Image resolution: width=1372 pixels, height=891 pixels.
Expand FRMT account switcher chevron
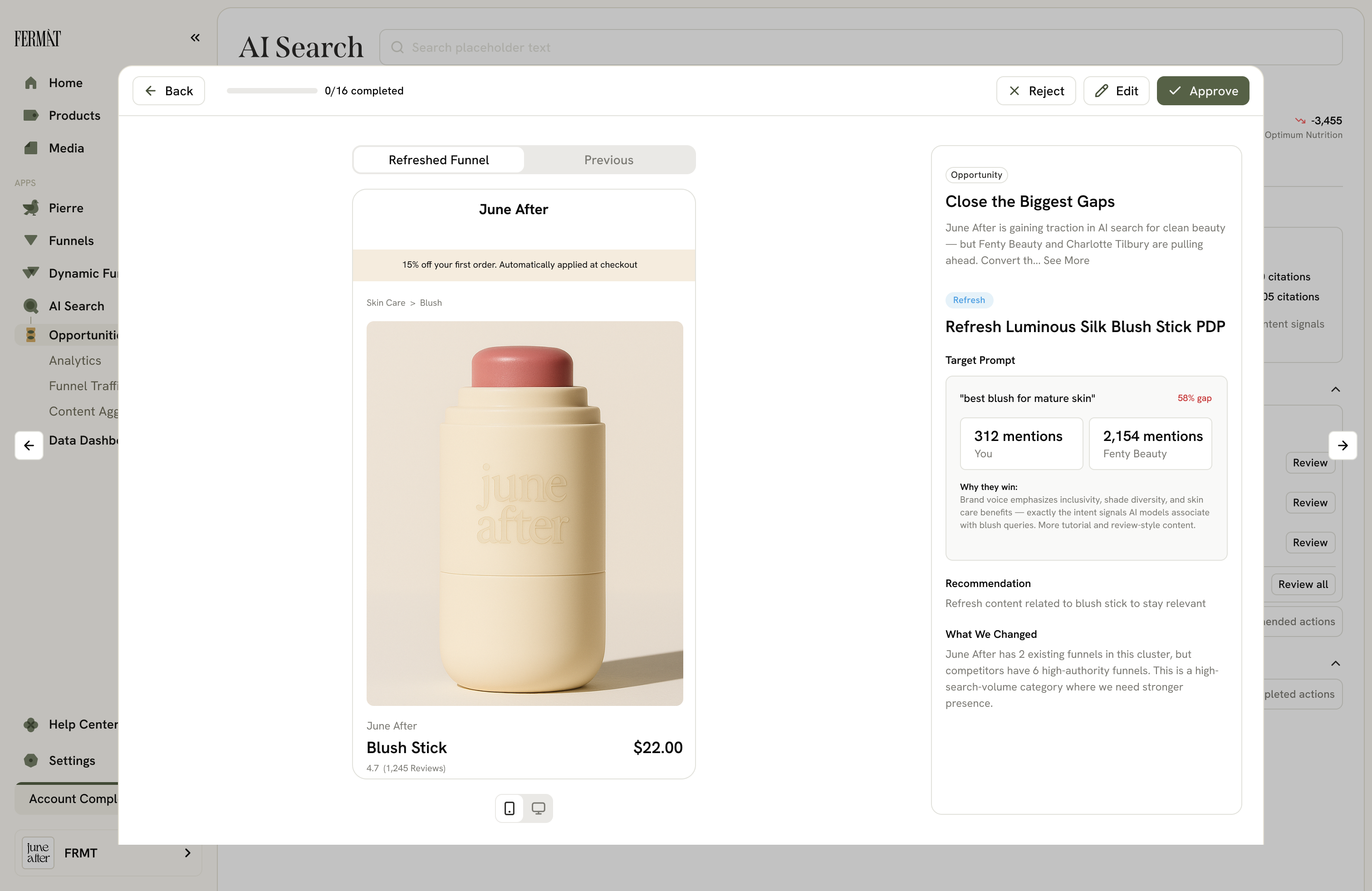187,853
